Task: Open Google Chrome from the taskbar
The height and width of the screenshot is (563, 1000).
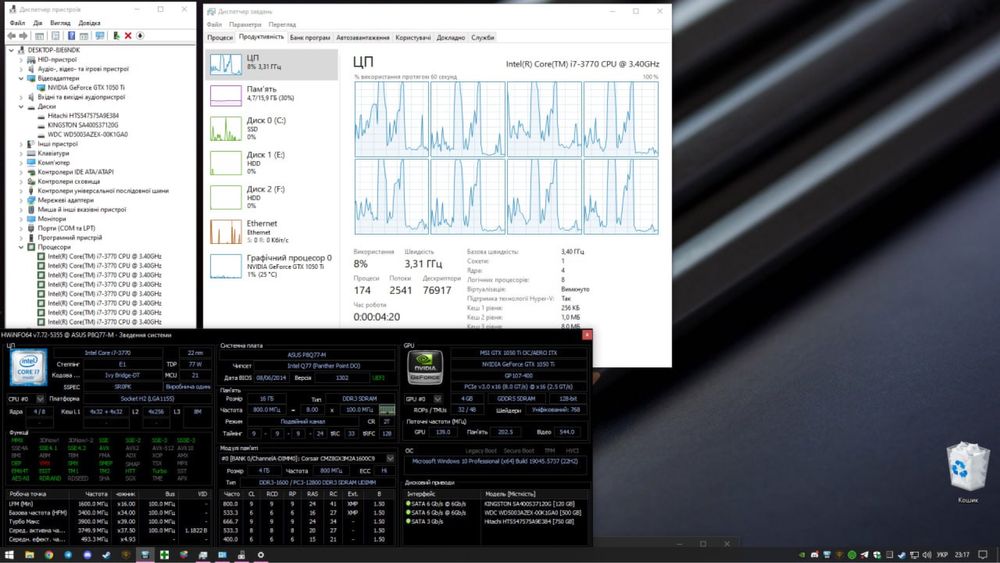Action: 48,555
